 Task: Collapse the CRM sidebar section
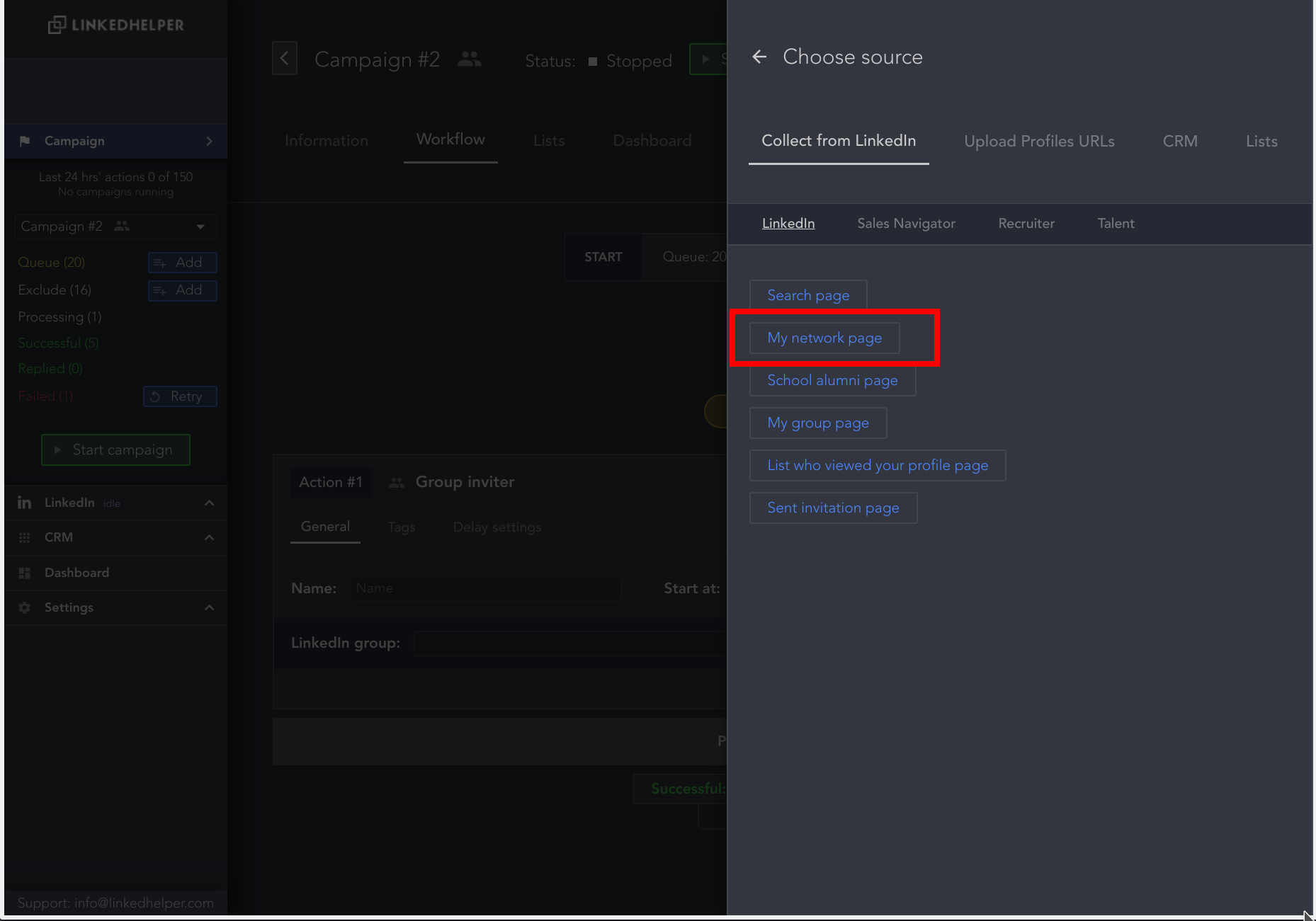click(209, 537)
